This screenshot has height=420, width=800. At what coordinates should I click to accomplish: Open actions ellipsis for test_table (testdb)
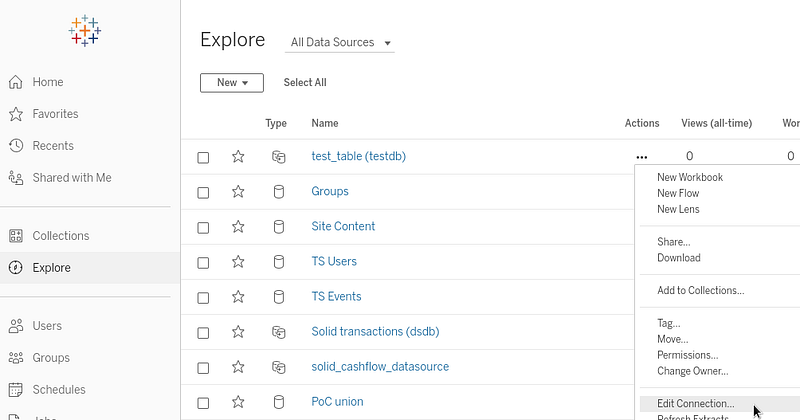click(642, 157)
